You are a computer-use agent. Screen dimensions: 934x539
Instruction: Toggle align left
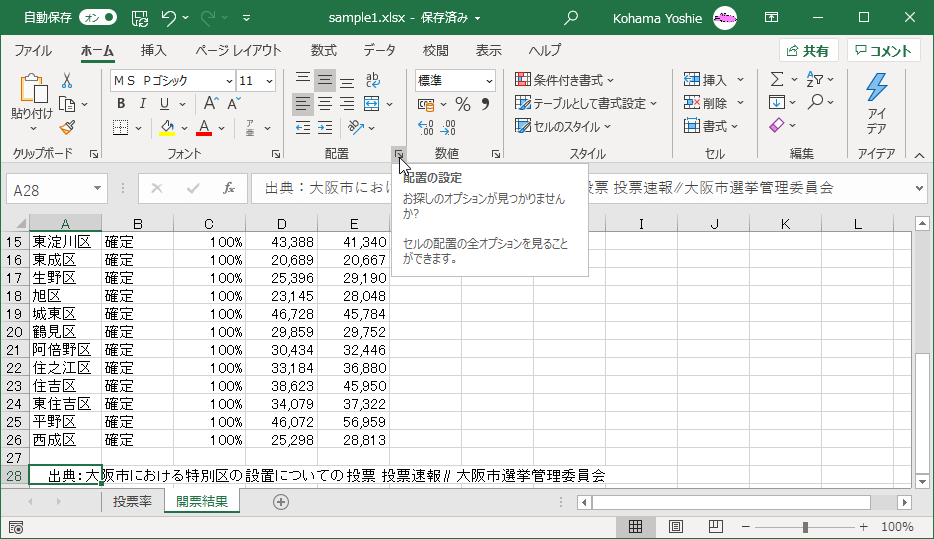click(303, 104)
